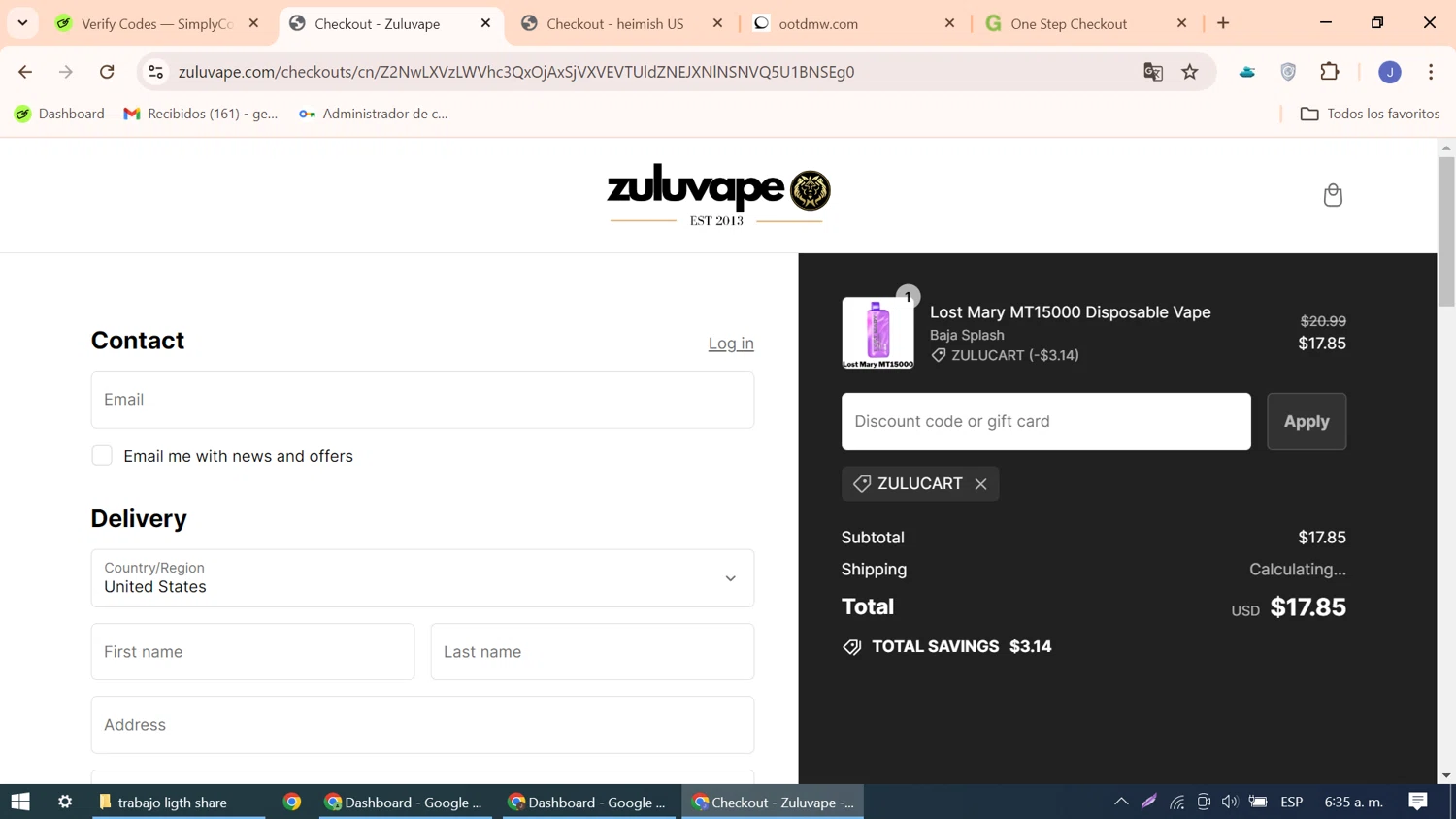1456x819 pixels.
Task: Check Email me with news and offers
Action: (102, 456)
